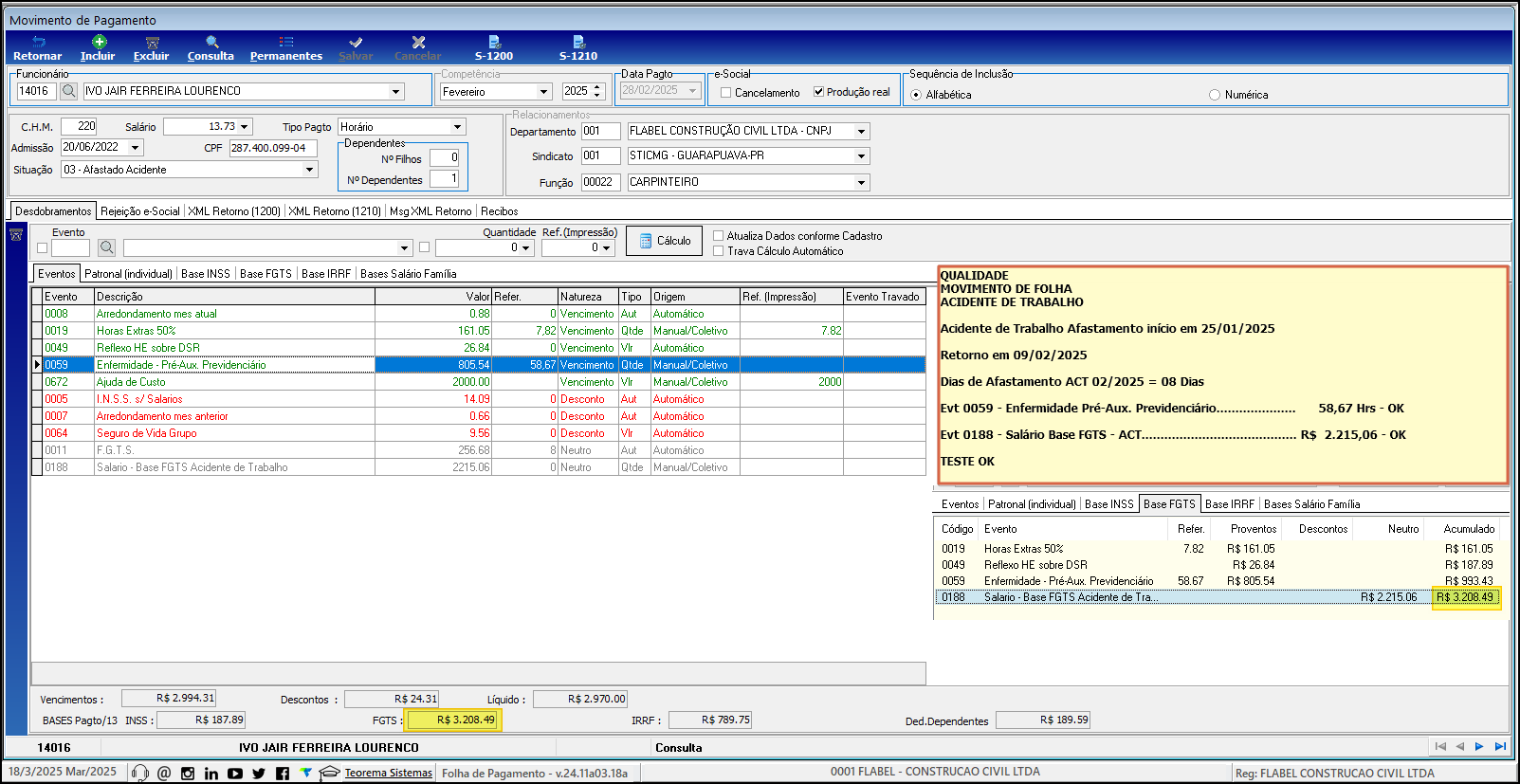Increment the year 2025 spinner
This screenshot has height=784, width=1520.
(x=597, y=88)
